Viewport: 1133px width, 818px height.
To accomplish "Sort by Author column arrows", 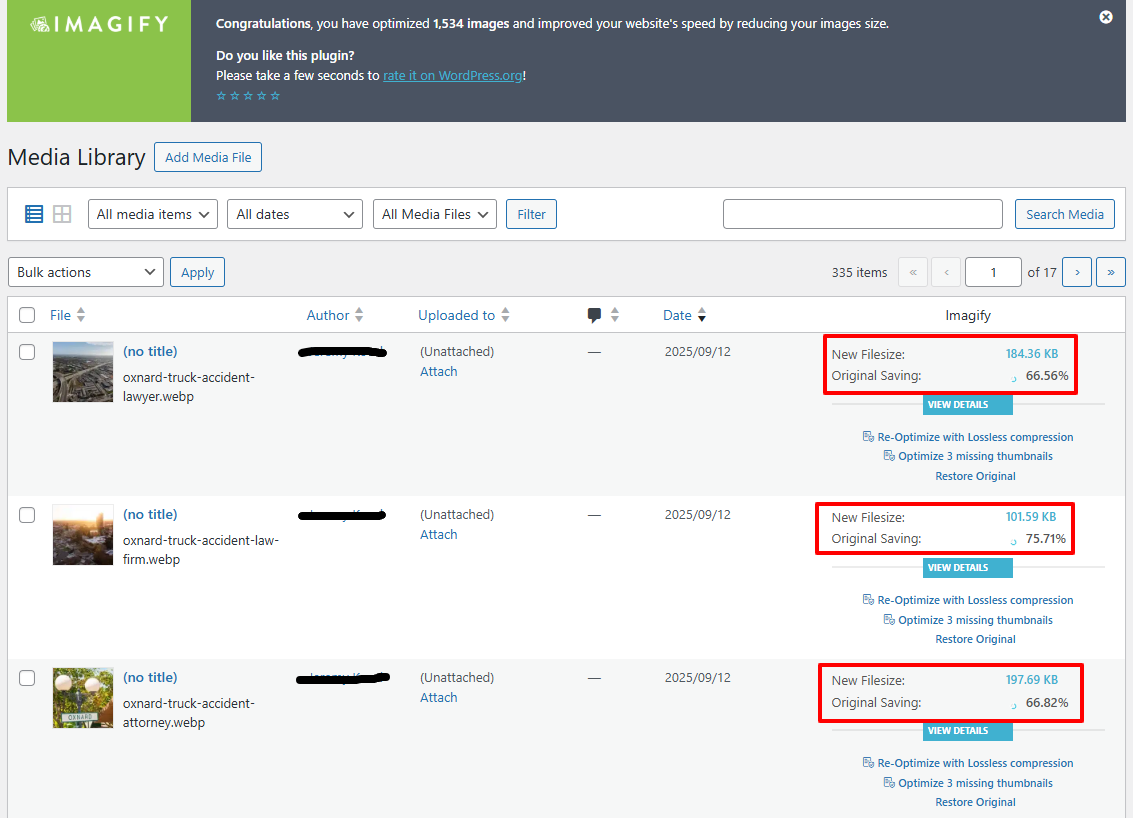I will (x=359, y=315).
